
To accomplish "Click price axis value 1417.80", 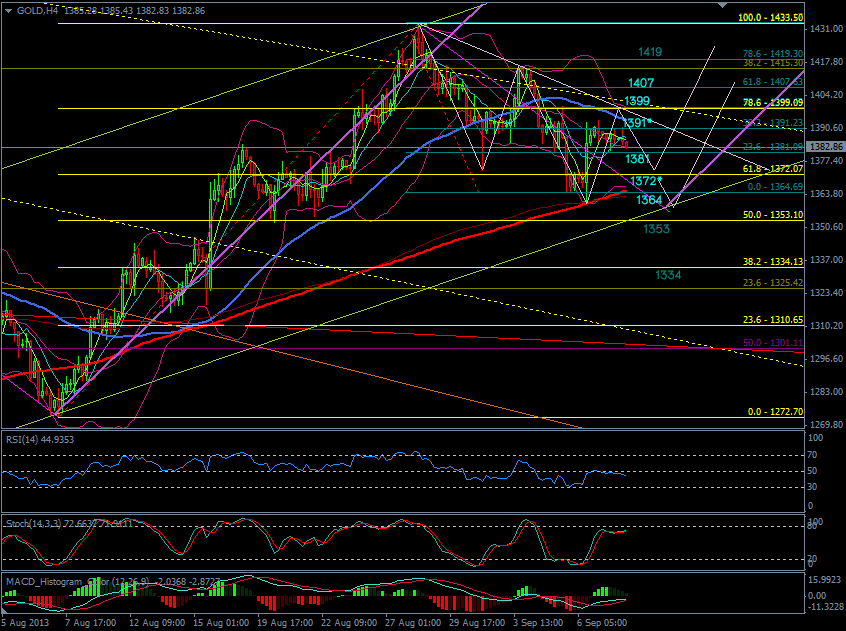I will (826, 62).
